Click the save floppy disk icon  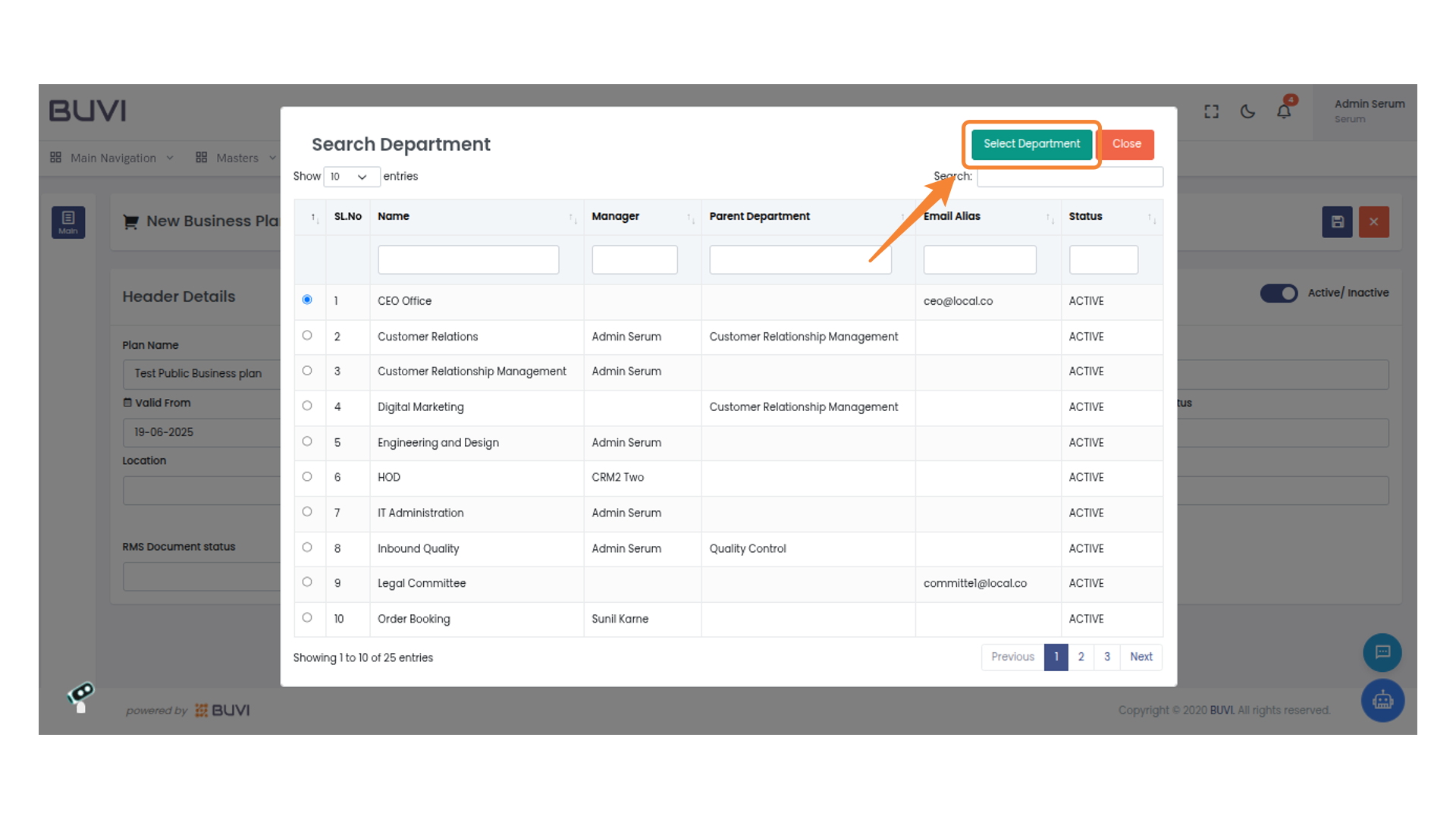point(1337,222)
